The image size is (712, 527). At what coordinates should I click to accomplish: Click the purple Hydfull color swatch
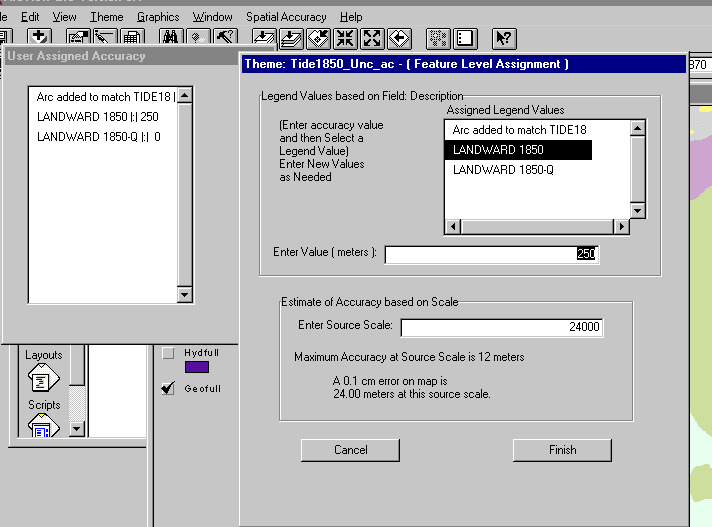point(197,367)
